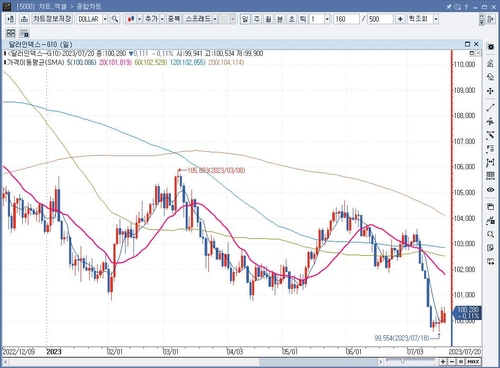Screen dimensions: 500x368
Task: Click the panel toggle icon before the print icon
Action: click(x=10, y=19)
